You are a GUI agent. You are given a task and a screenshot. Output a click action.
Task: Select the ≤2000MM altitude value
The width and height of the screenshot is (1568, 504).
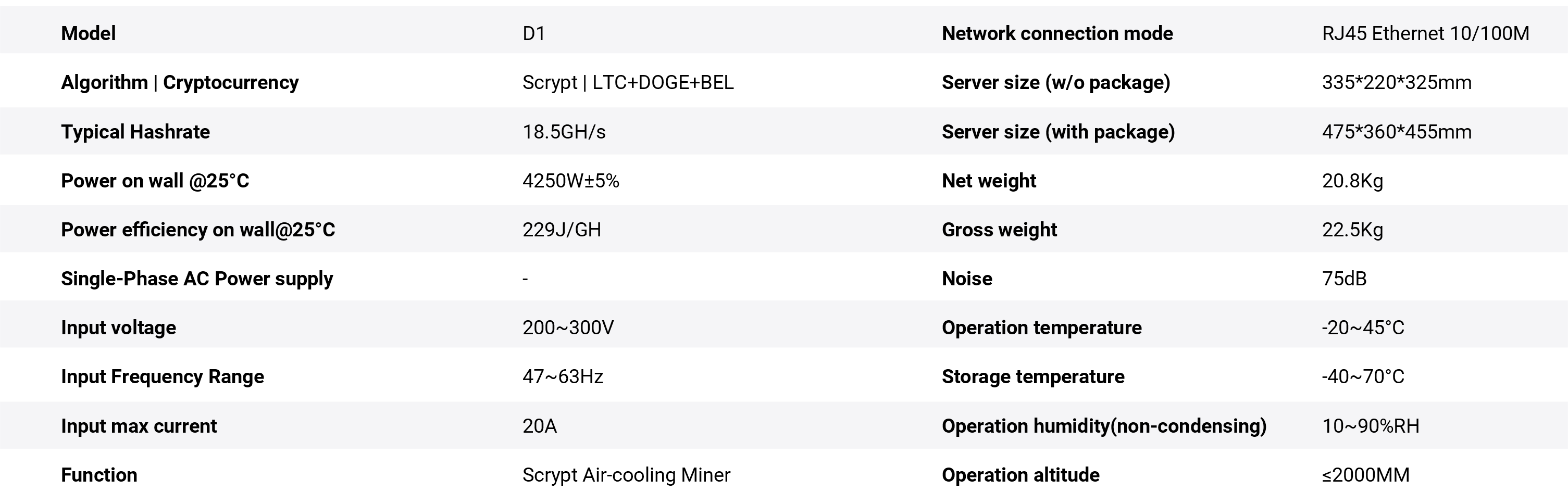pos(1365,475)
